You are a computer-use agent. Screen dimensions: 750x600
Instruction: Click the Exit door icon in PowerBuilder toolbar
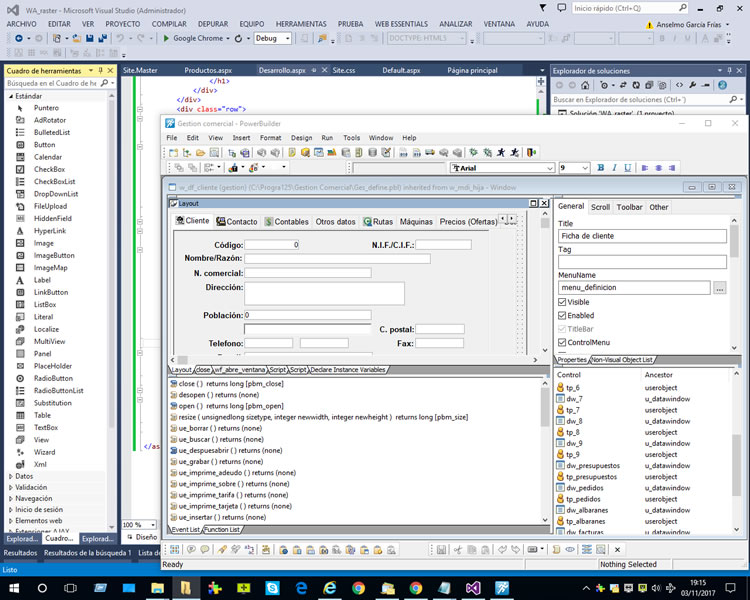pos(531,152)
